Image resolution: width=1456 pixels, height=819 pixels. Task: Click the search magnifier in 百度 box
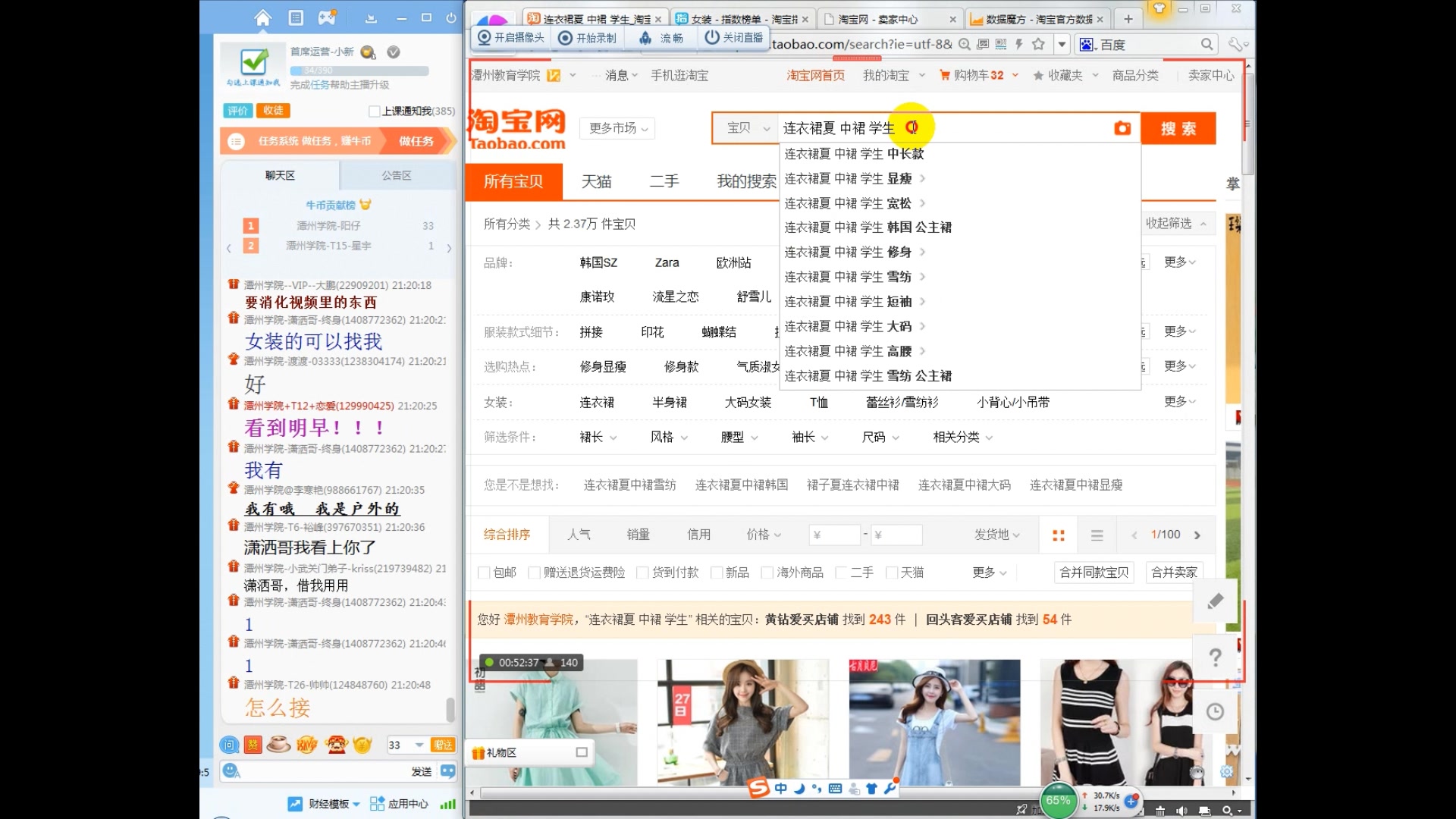pyautogui.click(x=1207, y=44)
